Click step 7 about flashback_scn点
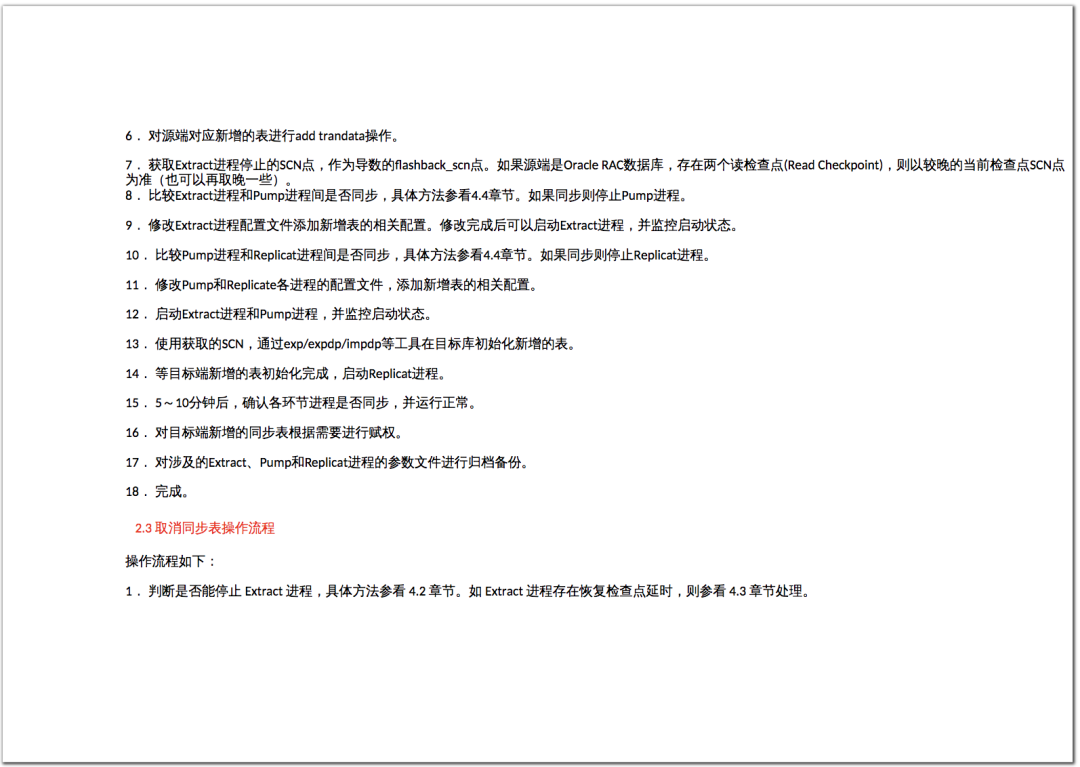The width and height of the screenshot is (1080, 767). pyautogui.click(x=595, y=172)
